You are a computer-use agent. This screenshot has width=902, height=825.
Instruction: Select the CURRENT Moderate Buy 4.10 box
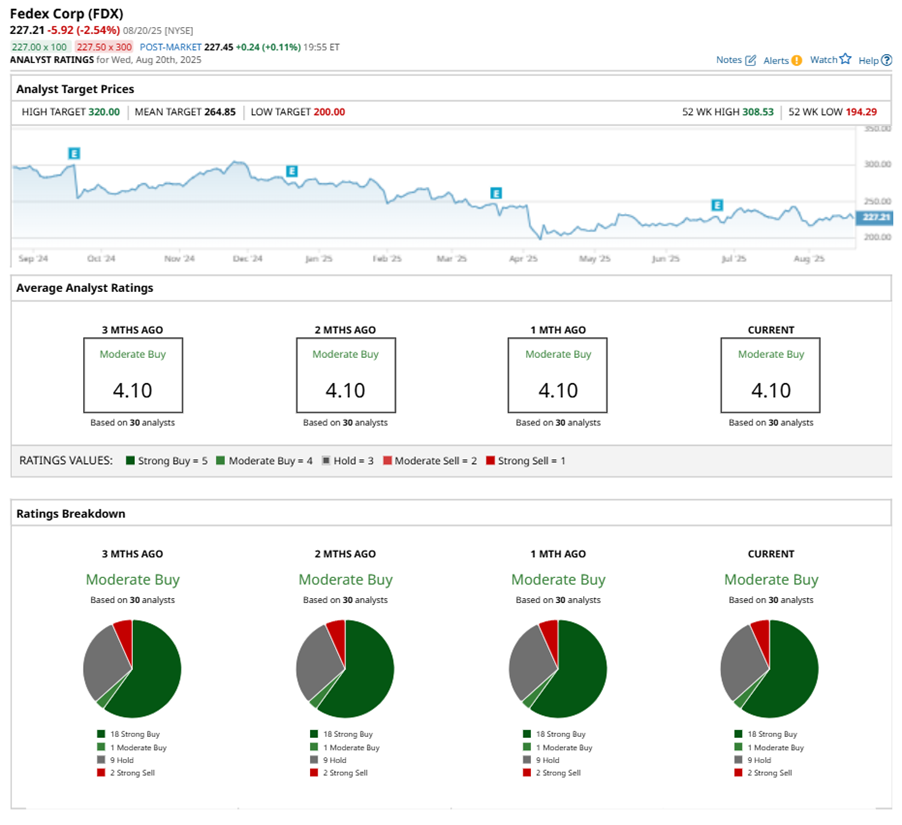coord(770,375)
